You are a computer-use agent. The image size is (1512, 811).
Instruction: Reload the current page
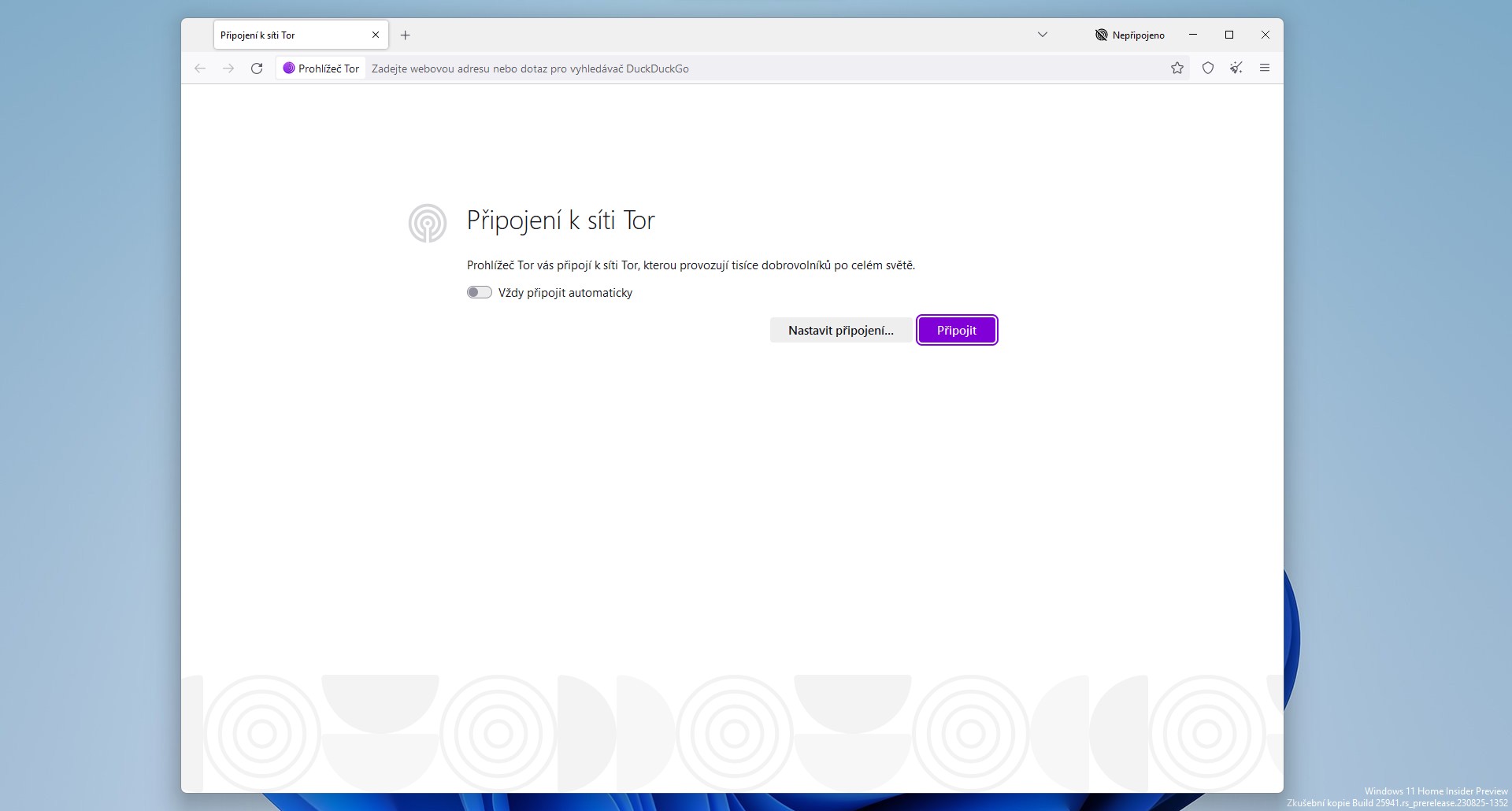coord(257,69)
